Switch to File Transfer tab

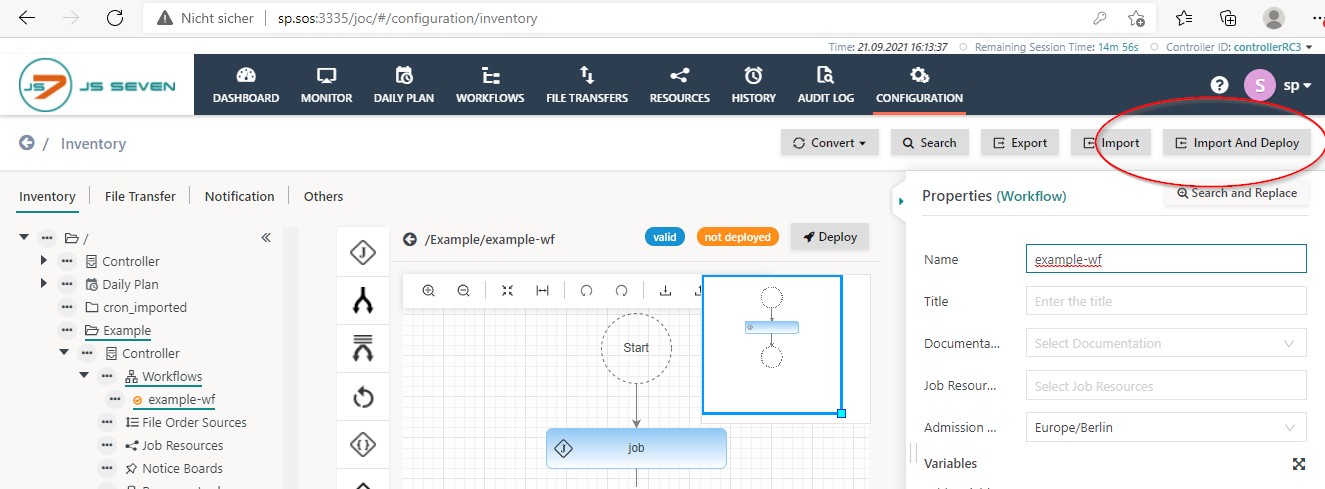tap(140, 197)
